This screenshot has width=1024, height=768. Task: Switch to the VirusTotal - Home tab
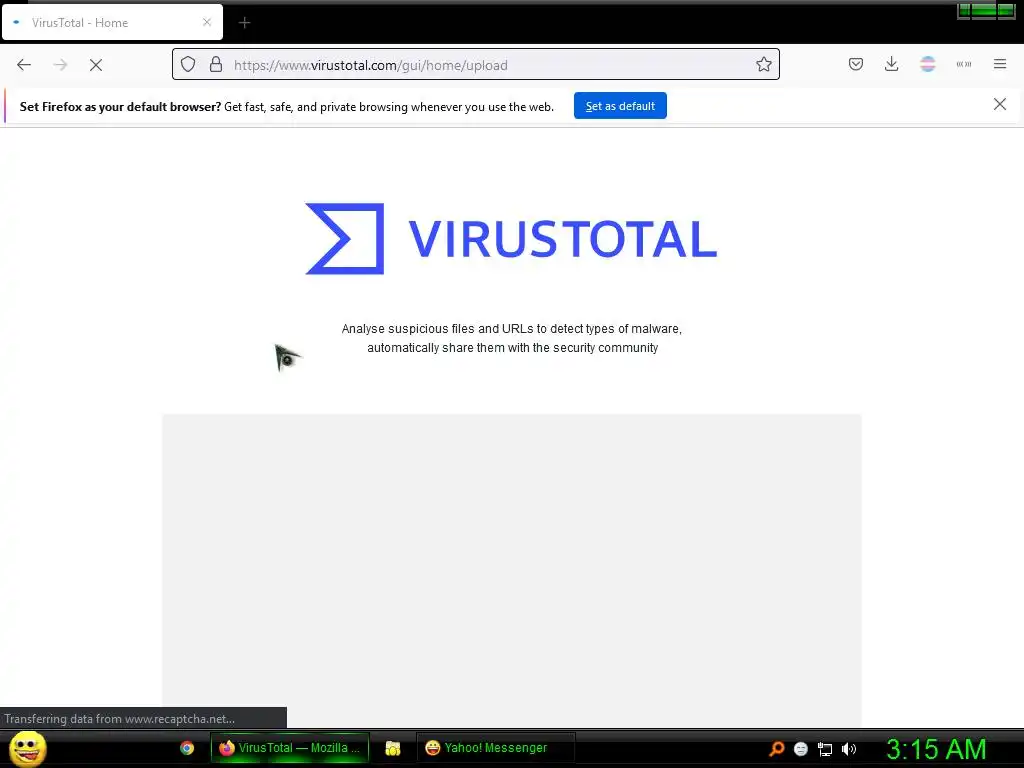[x=112, y=22]
